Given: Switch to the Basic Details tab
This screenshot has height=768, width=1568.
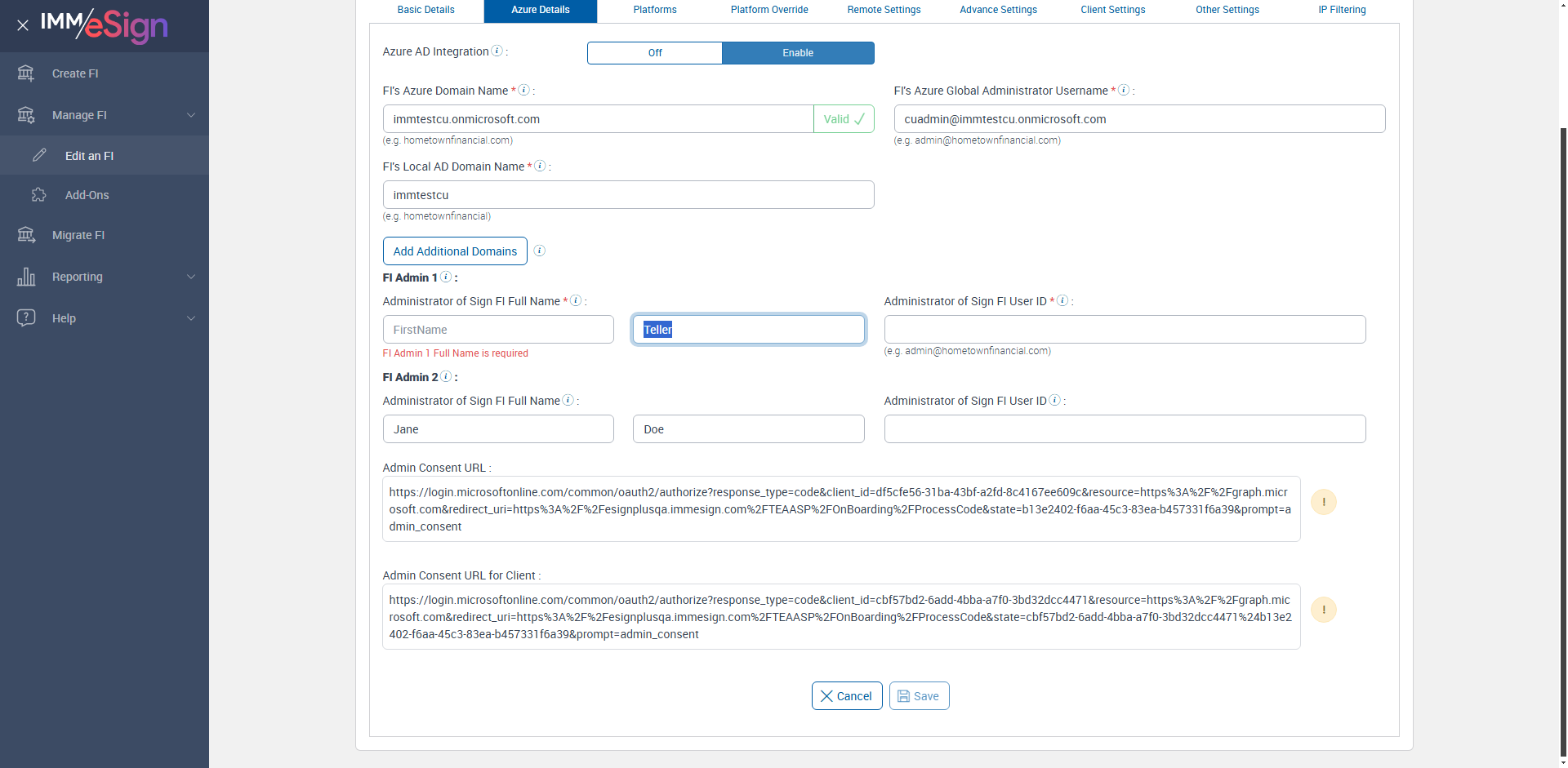Looking at the screenshot, I should [426, 11].
